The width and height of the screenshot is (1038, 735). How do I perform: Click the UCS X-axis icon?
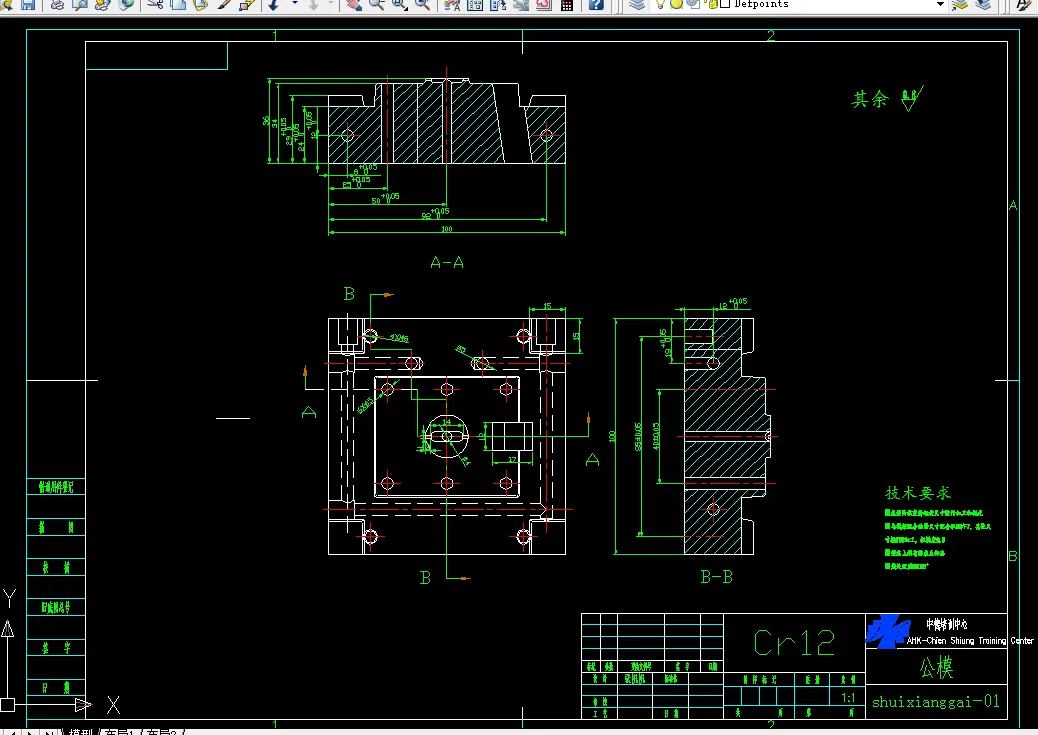[x=113, y=705]
